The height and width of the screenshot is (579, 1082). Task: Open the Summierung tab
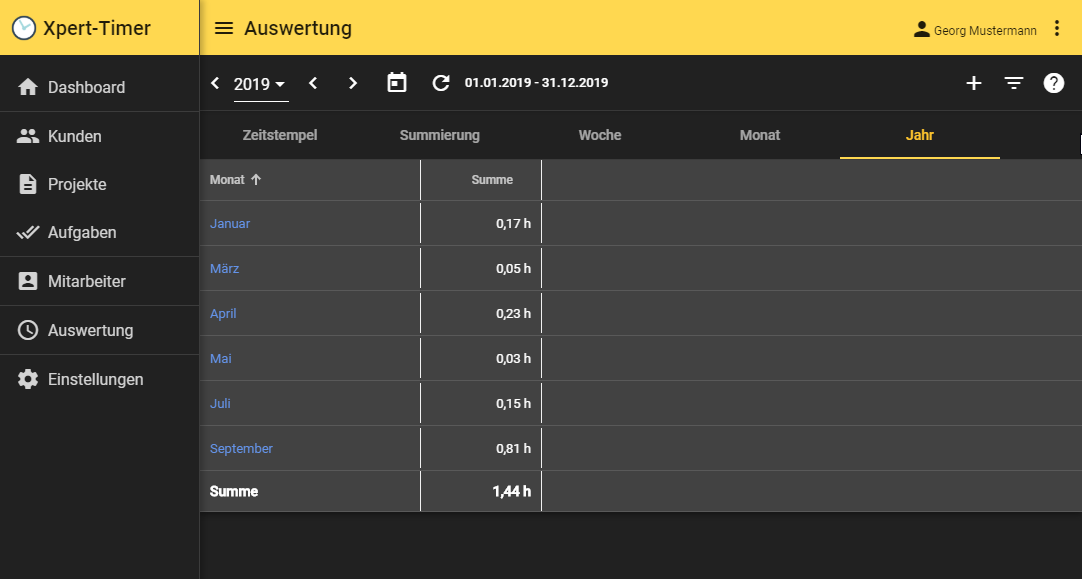(x=440, y=135)
